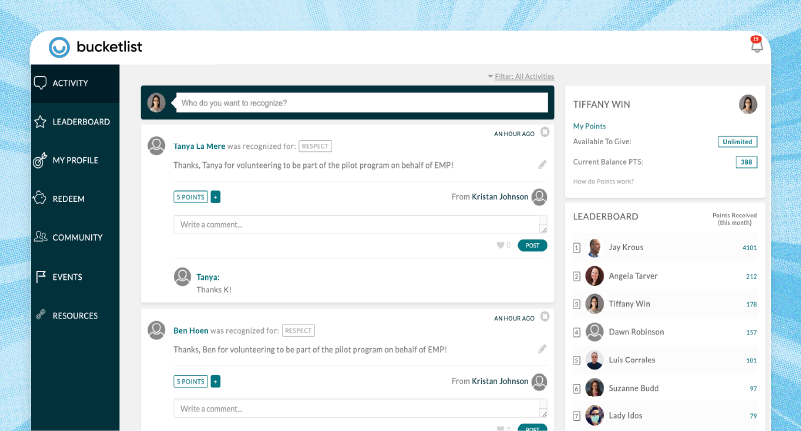The height and width of the screenshot is (431, 801).
Task: Like Tanya's post with the heart icon
Action: [x=501, y=246]
